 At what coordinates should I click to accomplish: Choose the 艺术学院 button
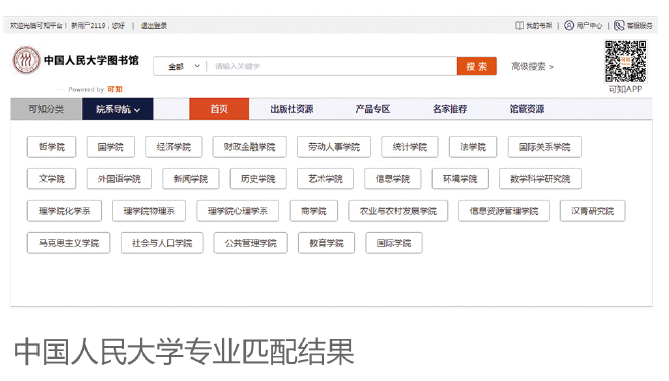pyautogui.click(x=326, y=179)
